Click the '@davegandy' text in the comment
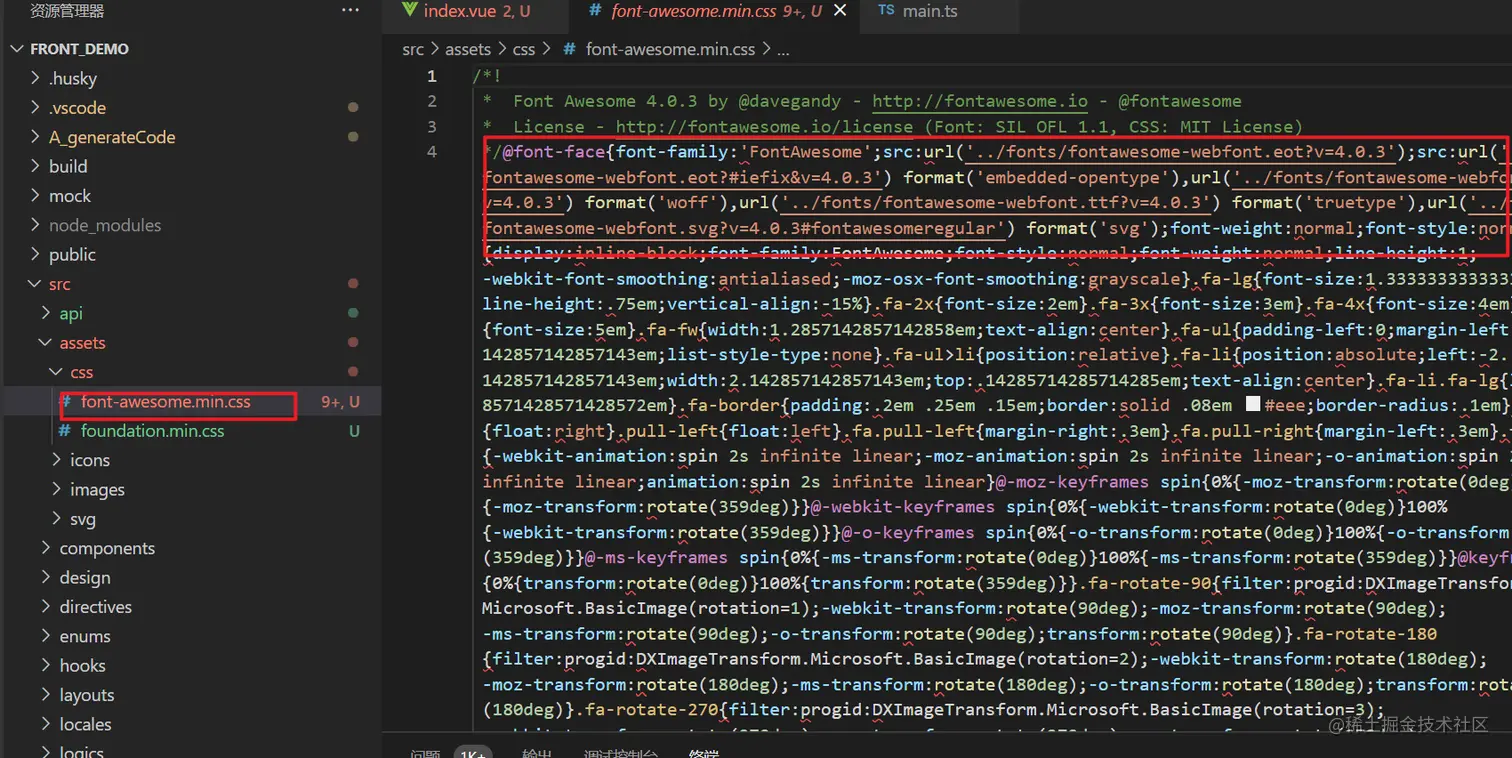1512x758 pixels. 789,101
